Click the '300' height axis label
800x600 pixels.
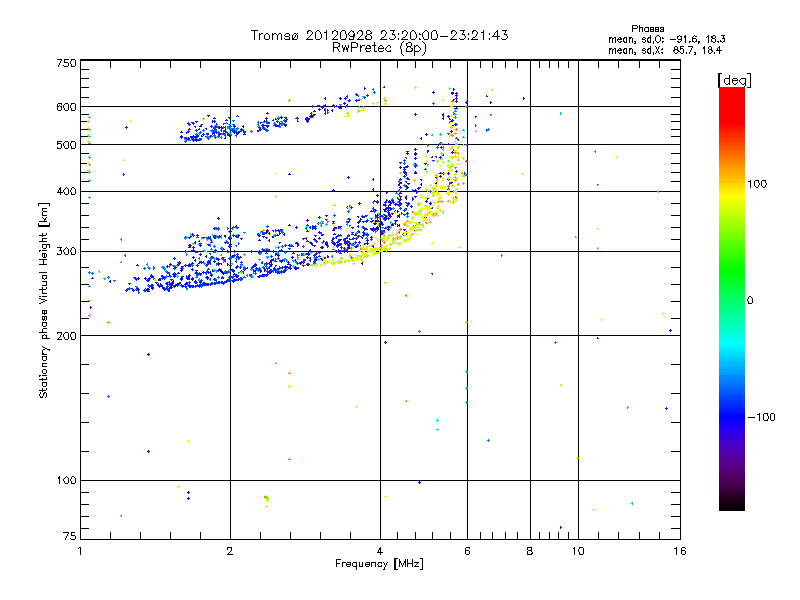tap(66, 252)
